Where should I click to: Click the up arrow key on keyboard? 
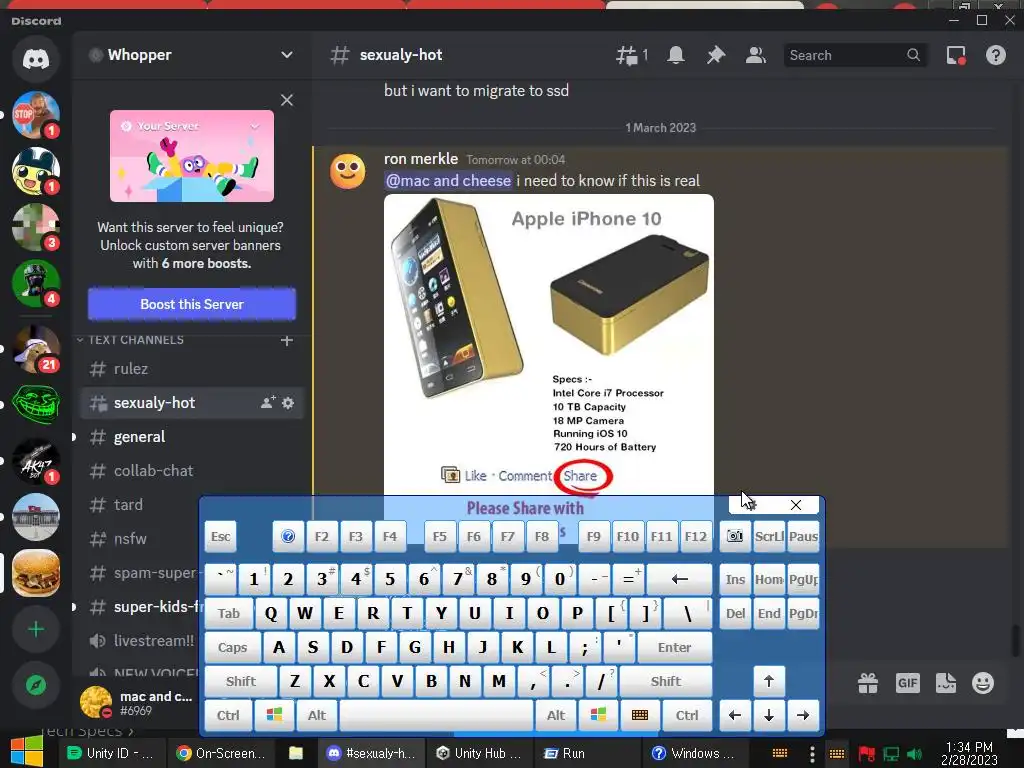click(769, 681)
